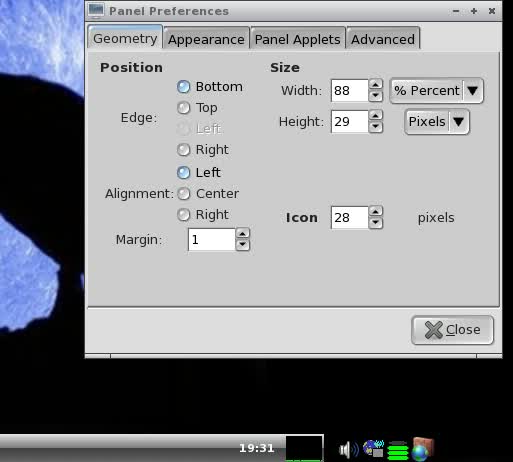Open the green system monitor tray icon
The width and height of the screenshot is (513, 462).
point(398,450)
